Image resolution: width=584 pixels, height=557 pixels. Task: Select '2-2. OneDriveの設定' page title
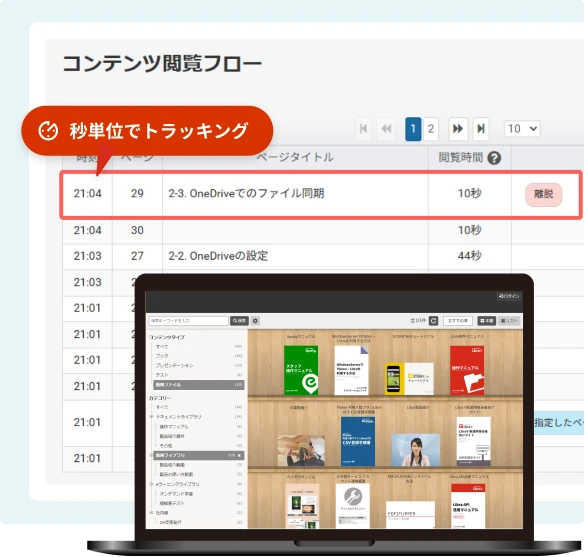pos(218,256)
